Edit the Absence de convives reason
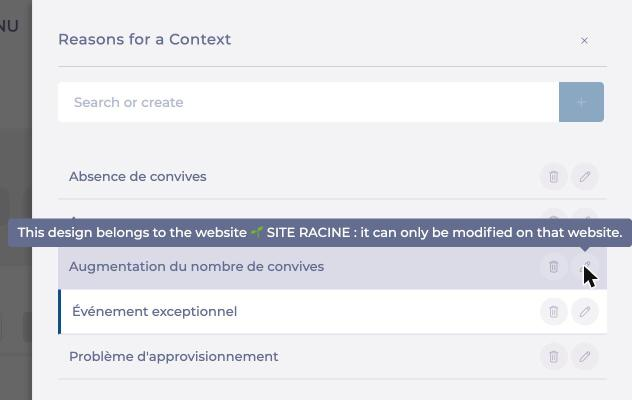The width and height of the screenshot is (632, 400). (x=585, y=177)
